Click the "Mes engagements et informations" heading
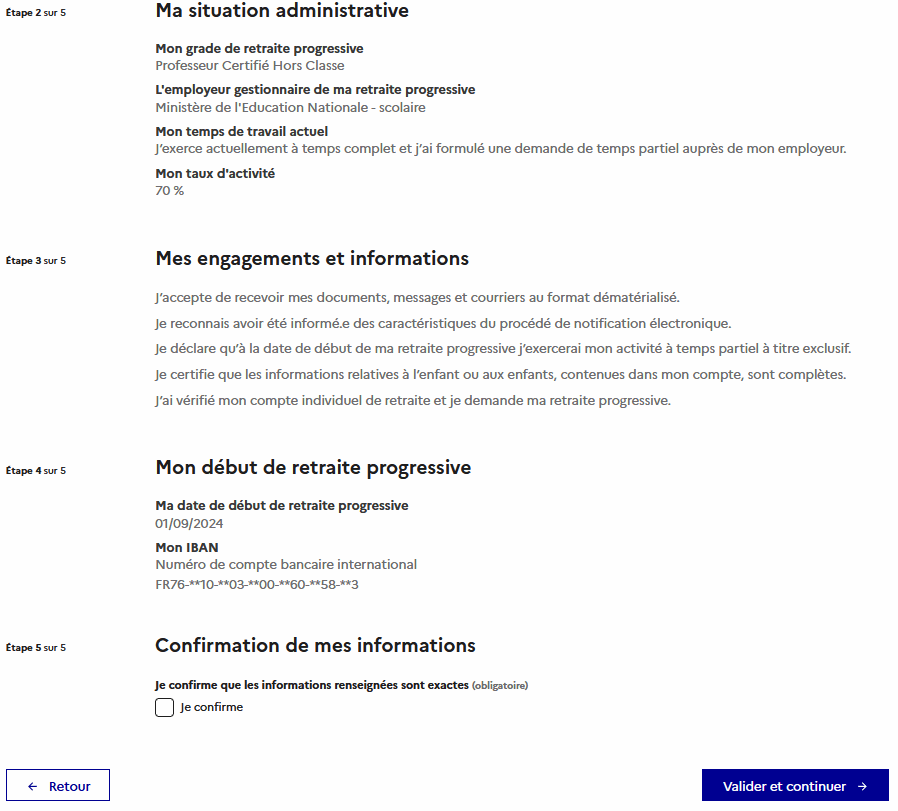898x811 pixels. [x=312, y=259]
